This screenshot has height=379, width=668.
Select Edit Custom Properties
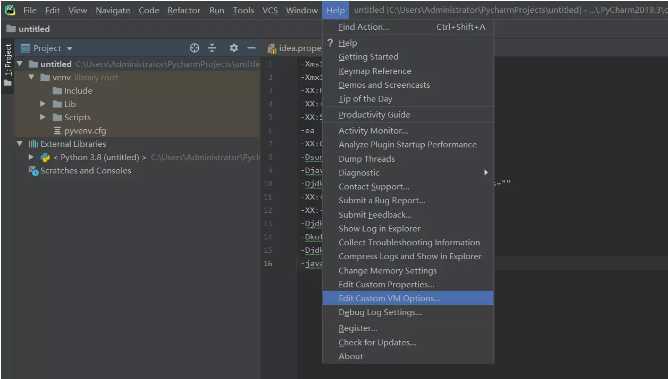click(x=408, y=284)
